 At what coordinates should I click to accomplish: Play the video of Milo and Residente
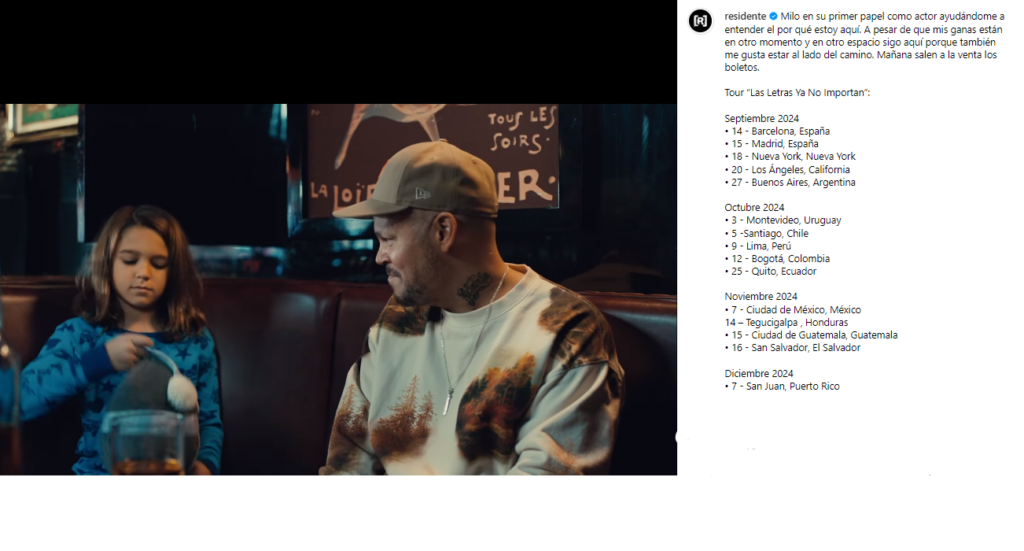coord(338,289)
